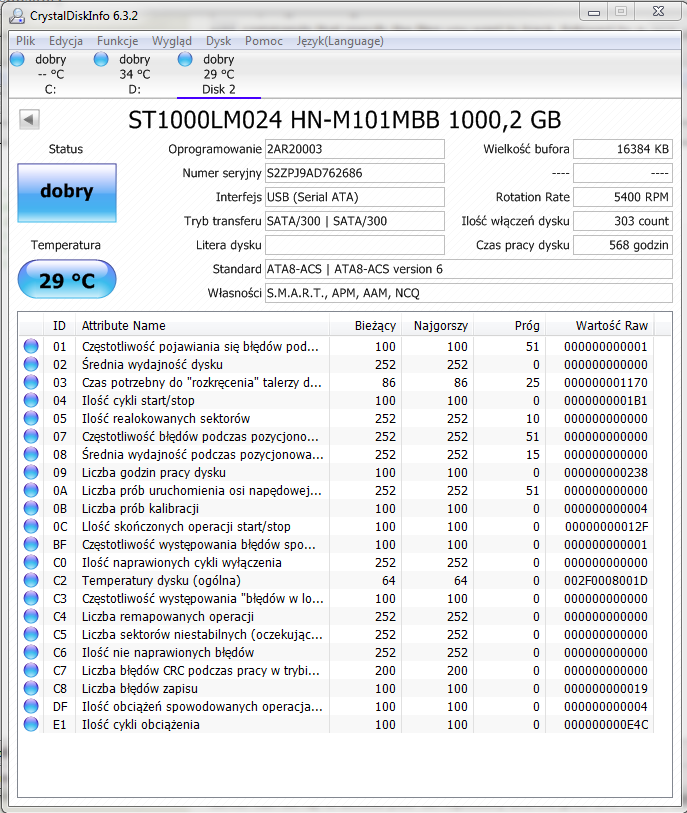Click the power-on count field 303 count
Viewport: 687px width, 813px height.
[623, 221]
